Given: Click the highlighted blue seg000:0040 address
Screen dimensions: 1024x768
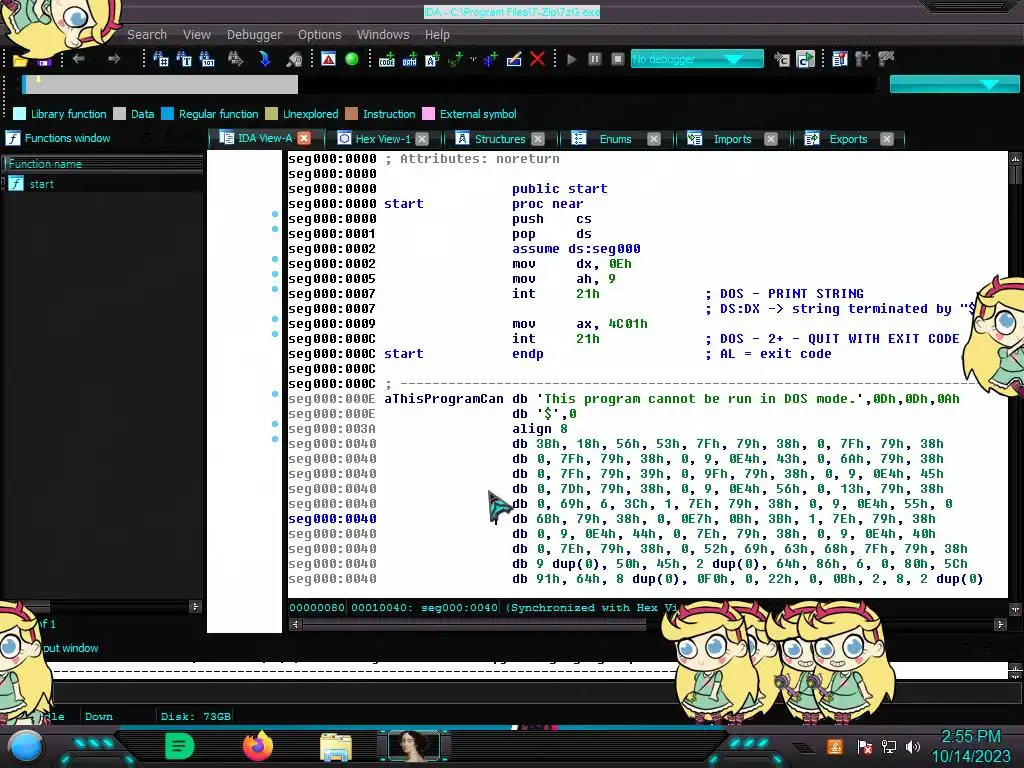Looking at the screenshot, I should (x=332, y=519).
